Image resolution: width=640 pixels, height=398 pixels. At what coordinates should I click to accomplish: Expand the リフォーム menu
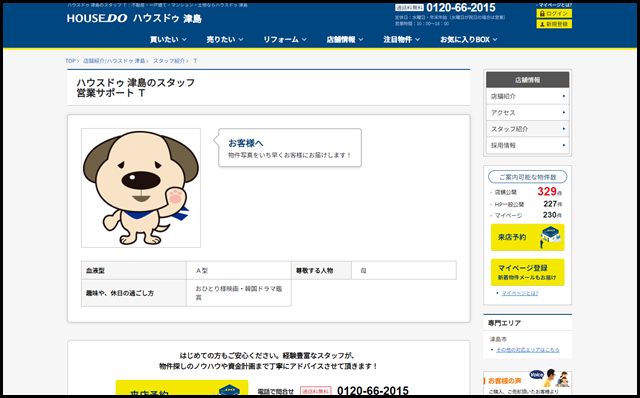pos(285,40)
